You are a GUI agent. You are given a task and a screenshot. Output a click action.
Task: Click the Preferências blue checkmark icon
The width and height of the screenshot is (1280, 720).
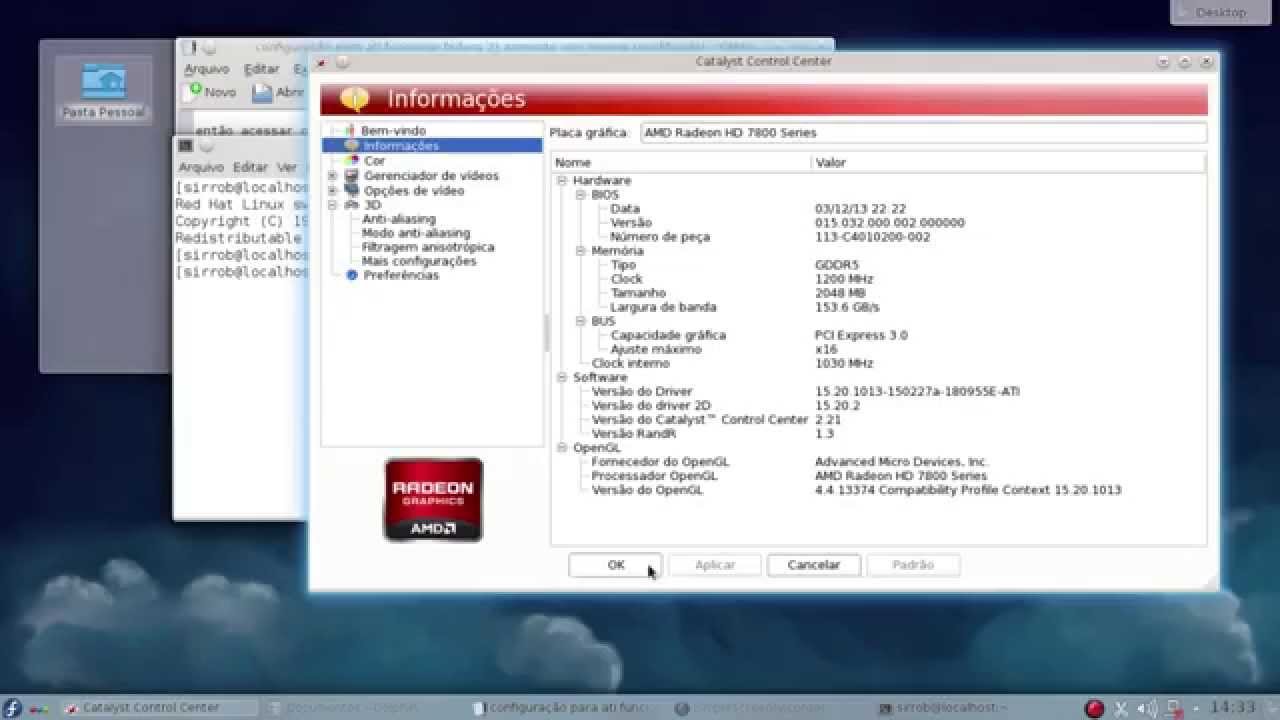tap(351, 275)
